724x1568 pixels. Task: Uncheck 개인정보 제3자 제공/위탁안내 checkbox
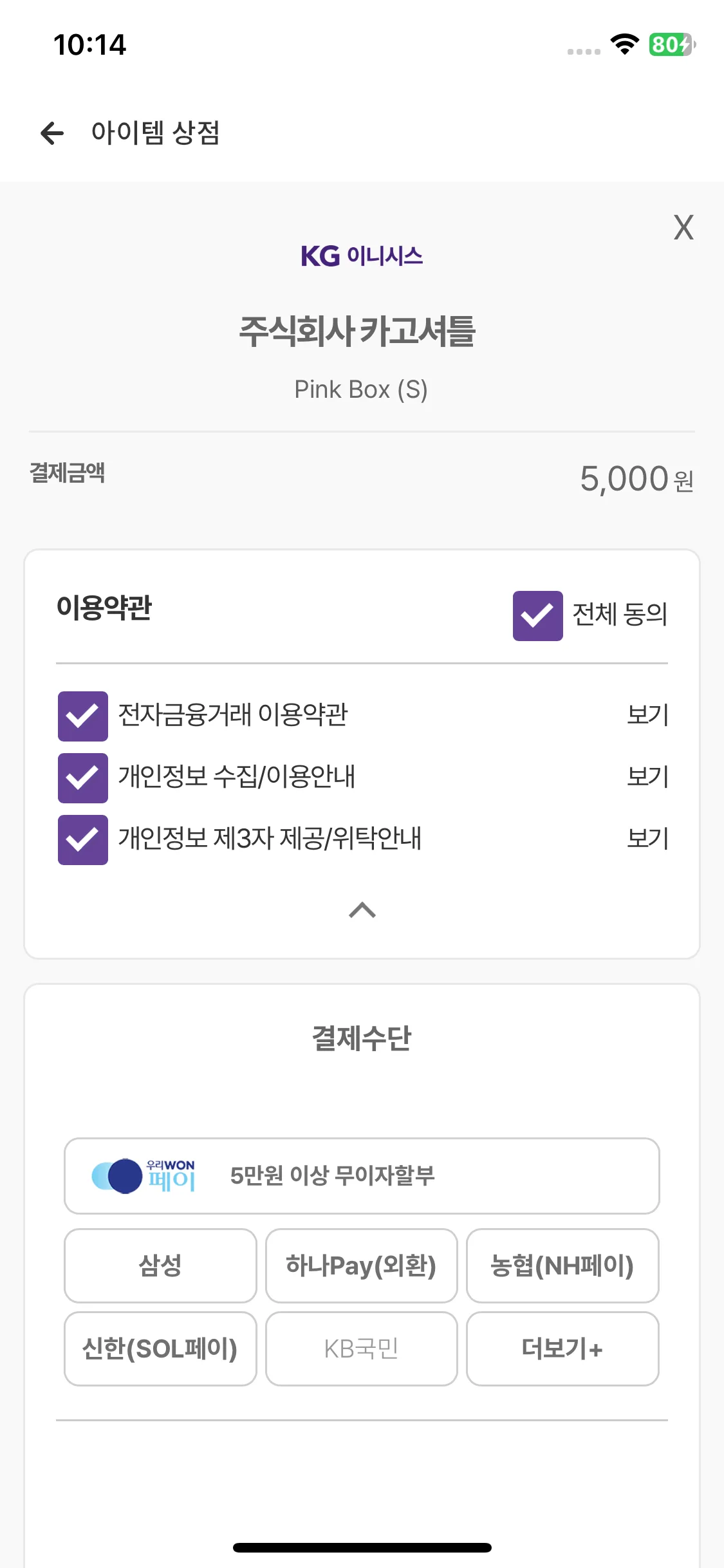tap(83, 839)
